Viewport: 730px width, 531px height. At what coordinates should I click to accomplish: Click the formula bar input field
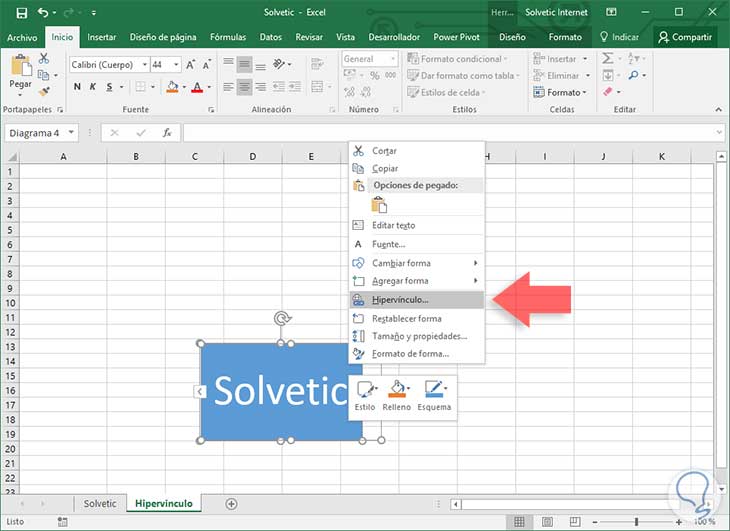pyautogui.click(x=454, y=133)
